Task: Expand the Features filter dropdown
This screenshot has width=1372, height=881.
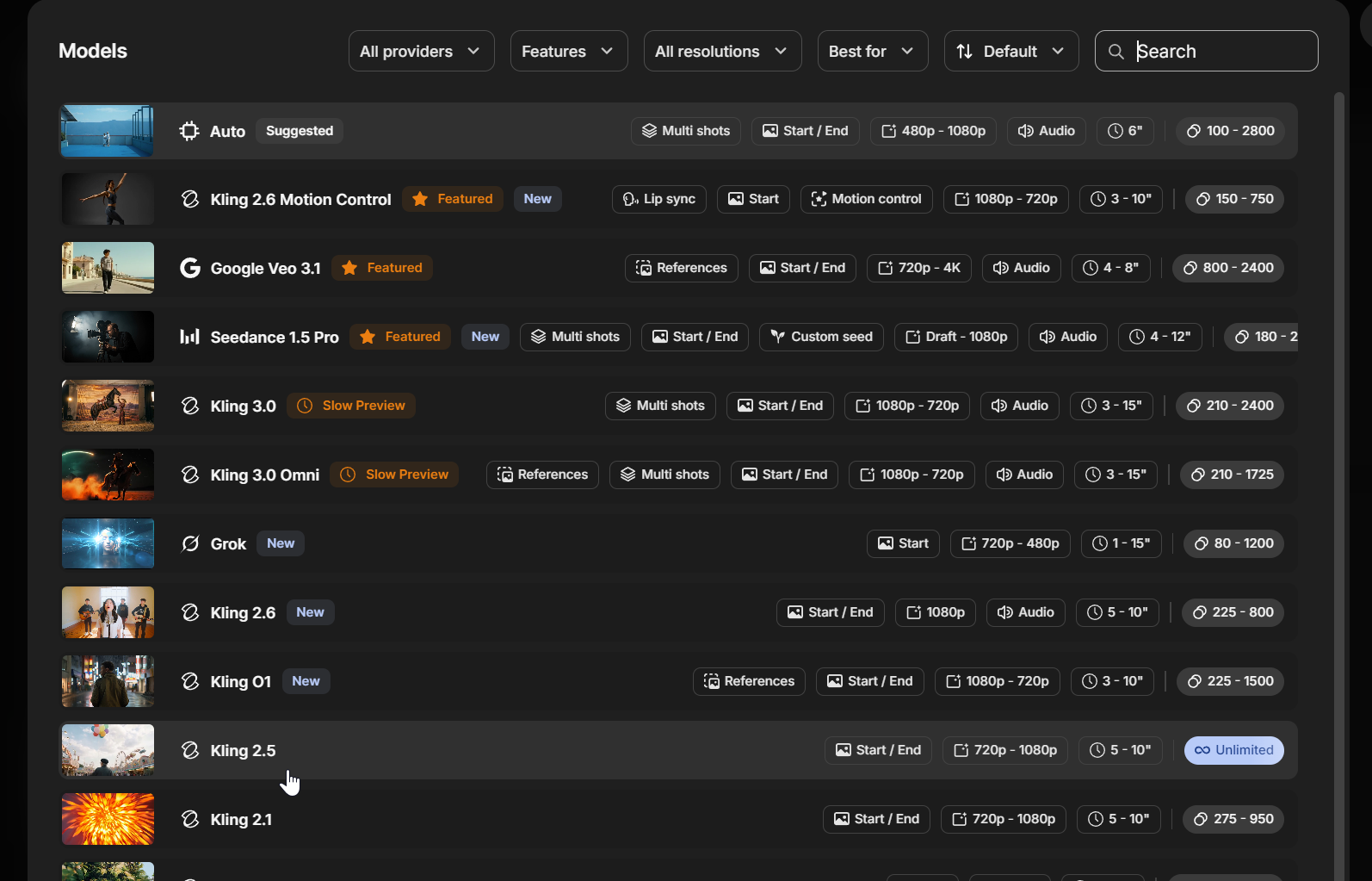Action: coord(568,52)
